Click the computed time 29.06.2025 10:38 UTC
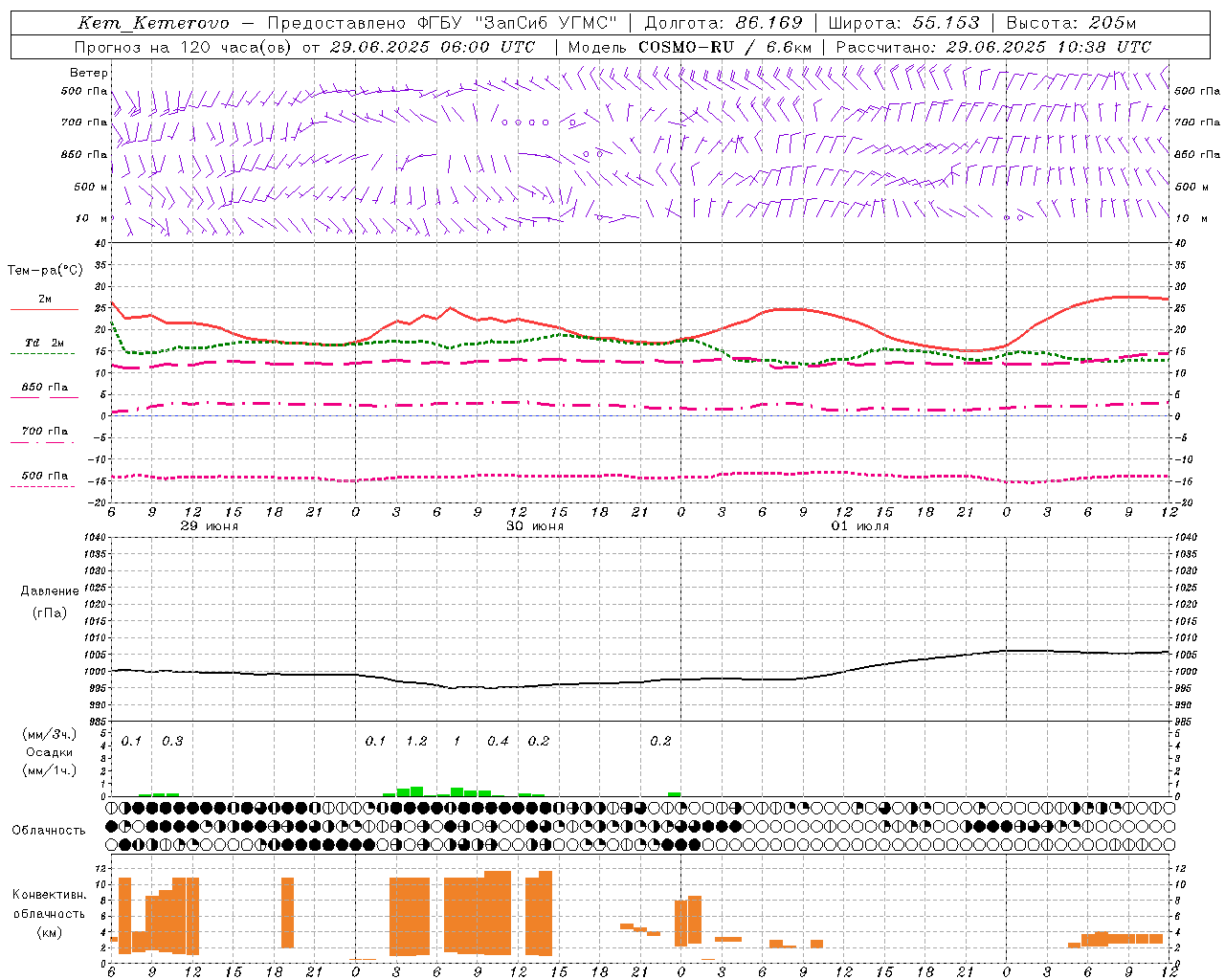1225x980 pixels. [1048, 47]
